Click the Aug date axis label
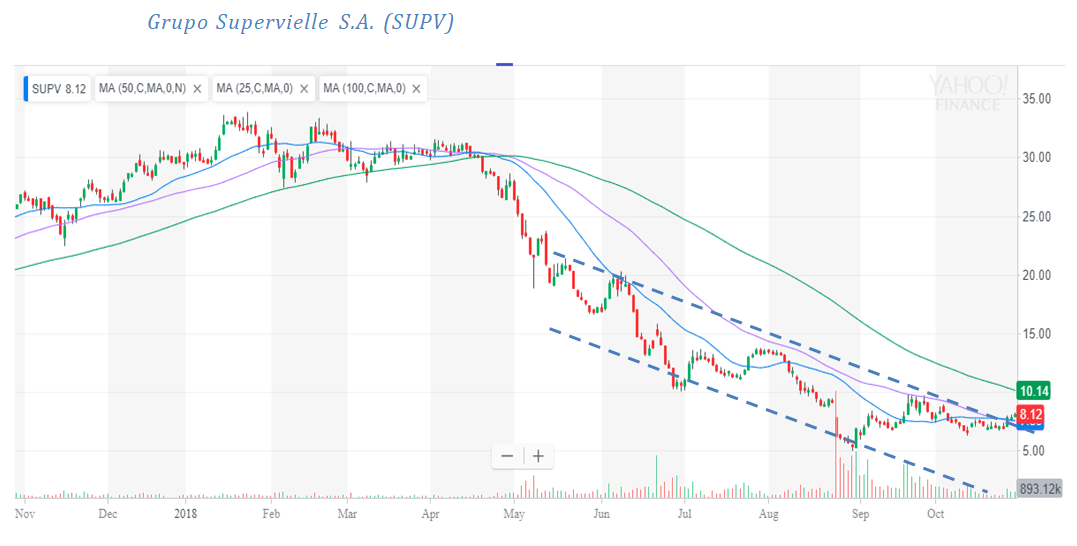This screenshot has width=1077, height=546. 769,514
